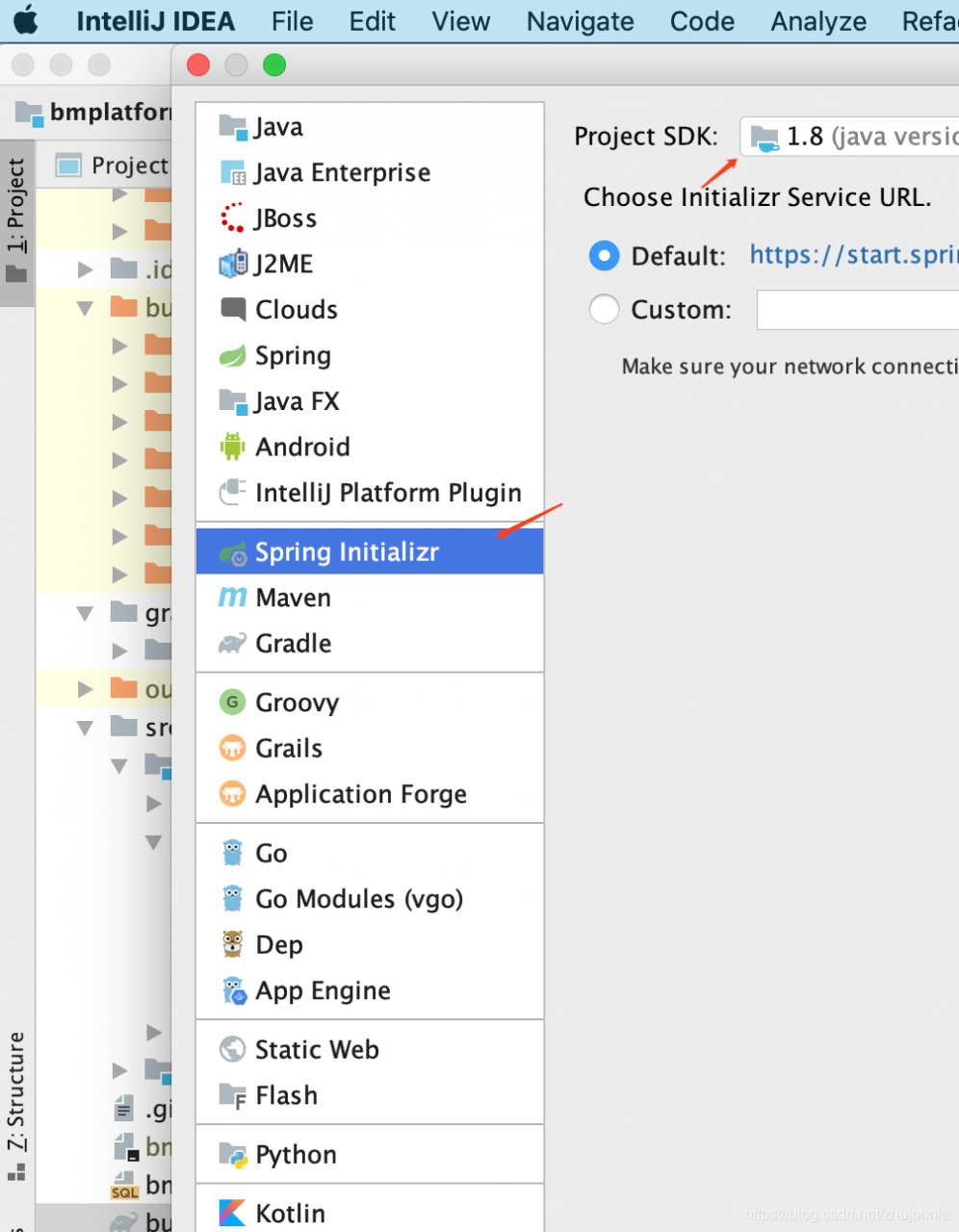Open the Project SDK dropdown
959x1232 pixels.
850,137
